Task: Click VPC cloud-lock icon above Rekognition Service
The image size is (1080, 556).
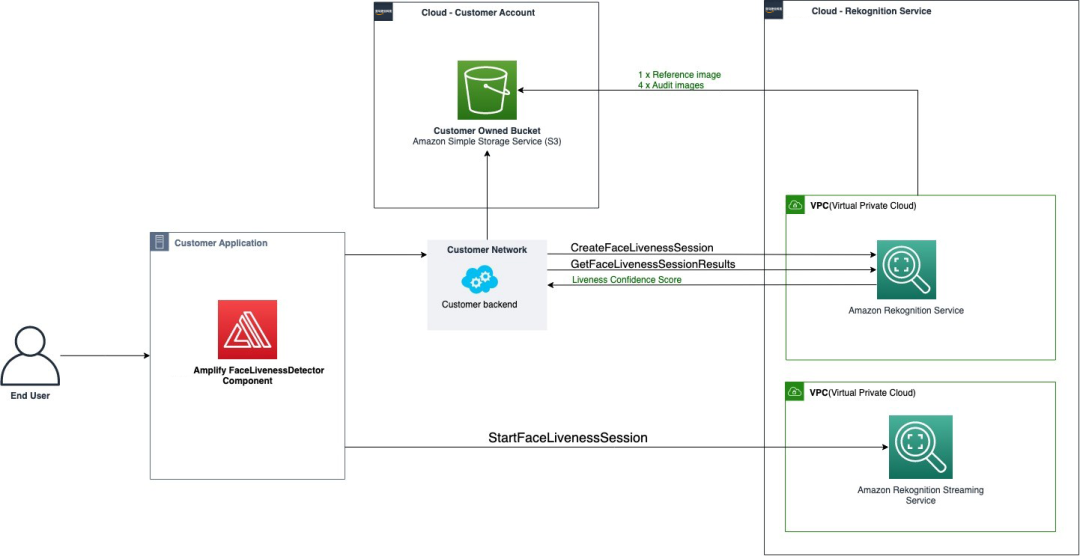Action: tap(795, 205)
